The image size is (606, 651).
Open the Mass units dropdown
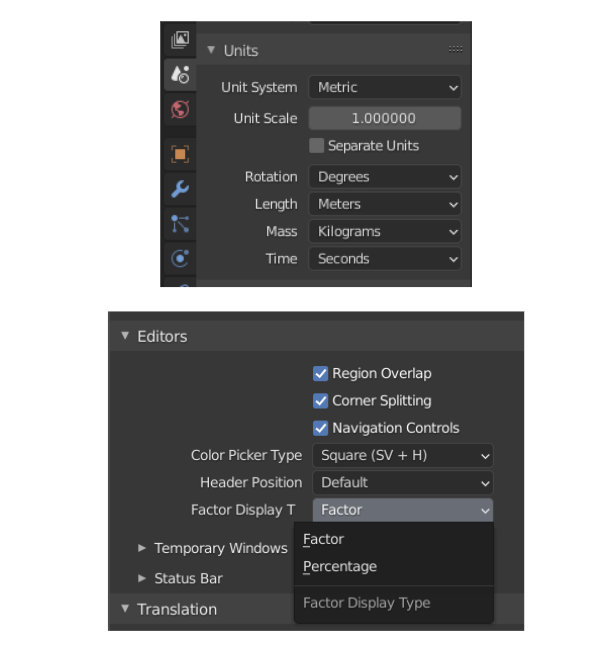[385, 232]
